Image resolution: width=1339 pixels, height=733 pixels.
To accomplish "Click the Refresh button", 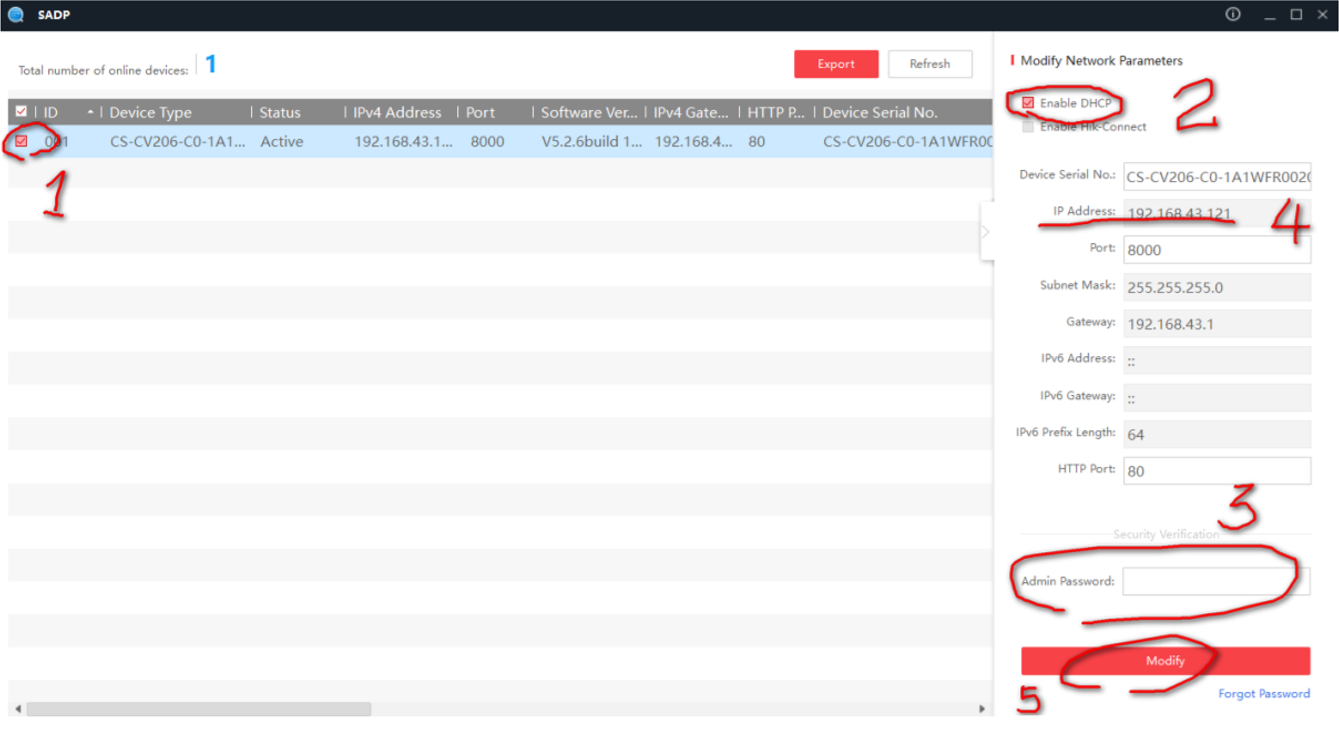I will [x=929, y=64].
